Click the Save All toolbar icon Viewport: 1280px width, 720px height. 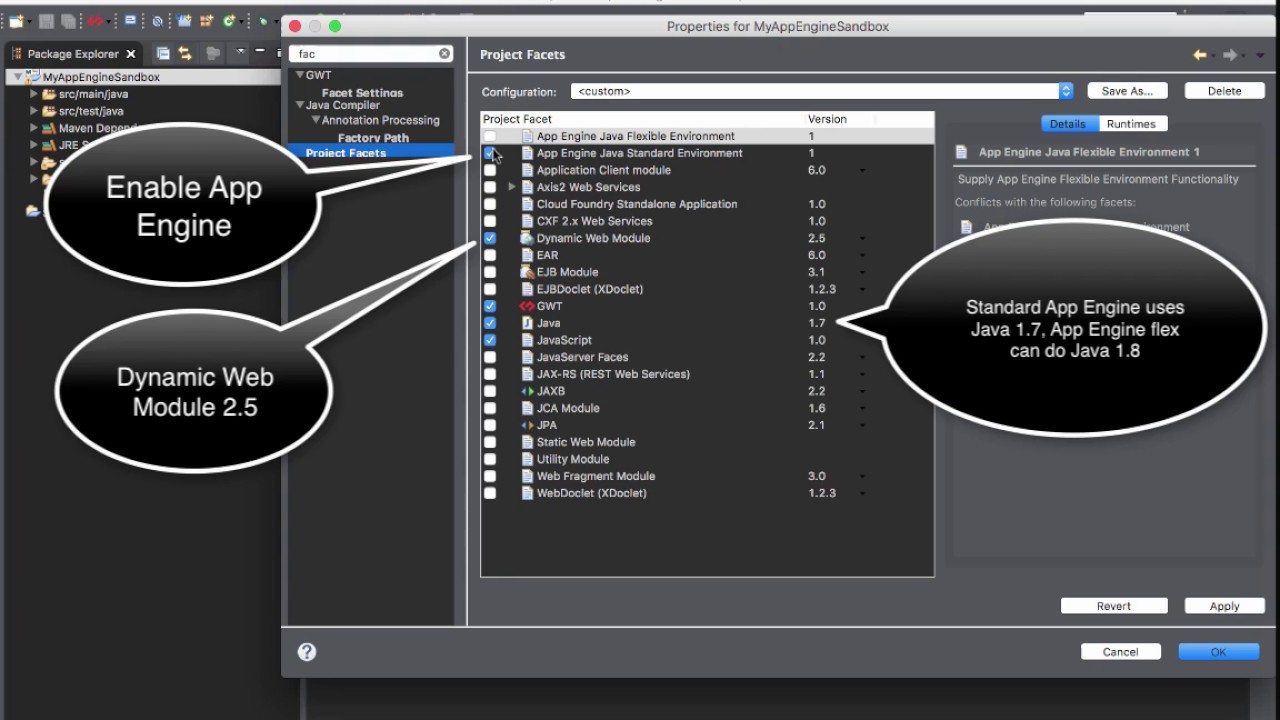pyautogui.click(x=68, y=21)
